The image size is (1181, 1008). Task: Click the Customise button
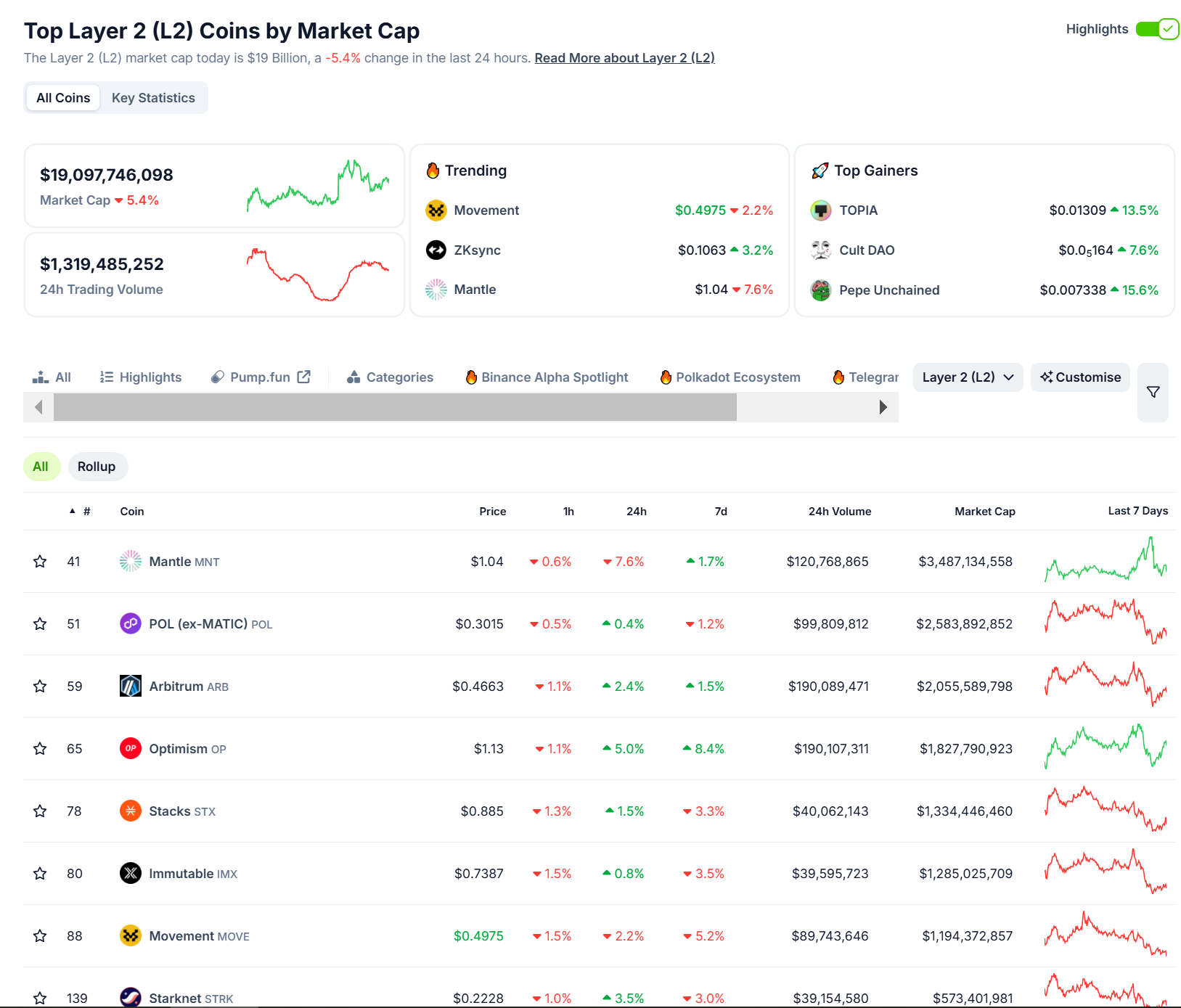point(1080,377)
